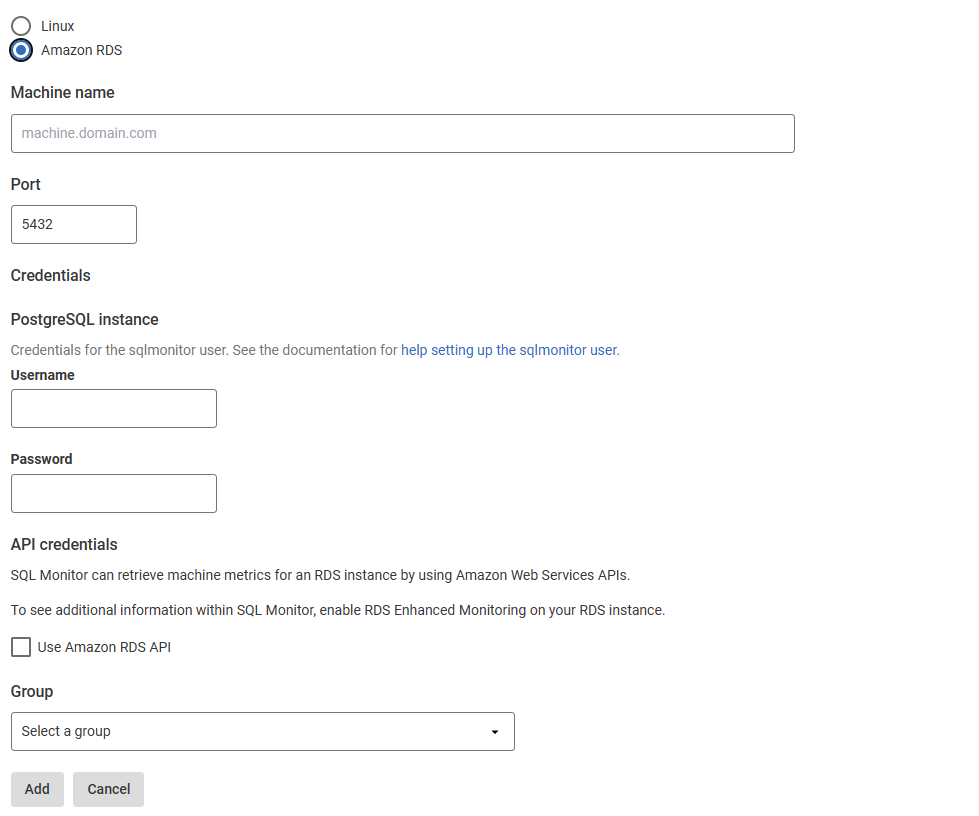Click the "Group" heading label
Screen dimensions: 979x816
pos(32,692)
